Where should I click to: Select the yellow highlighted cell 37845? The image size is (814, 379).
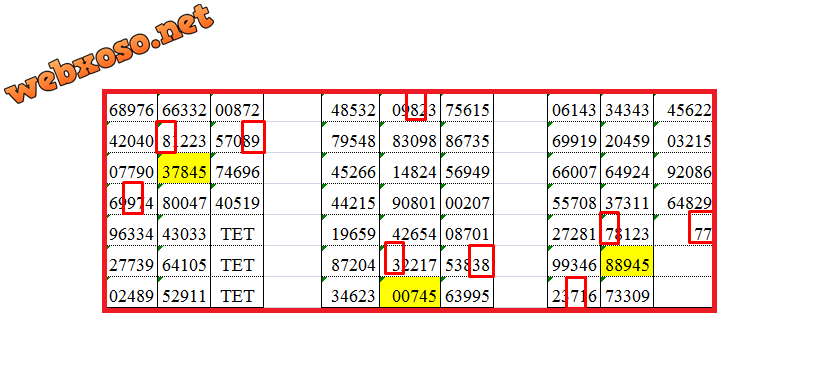[184, 168]
